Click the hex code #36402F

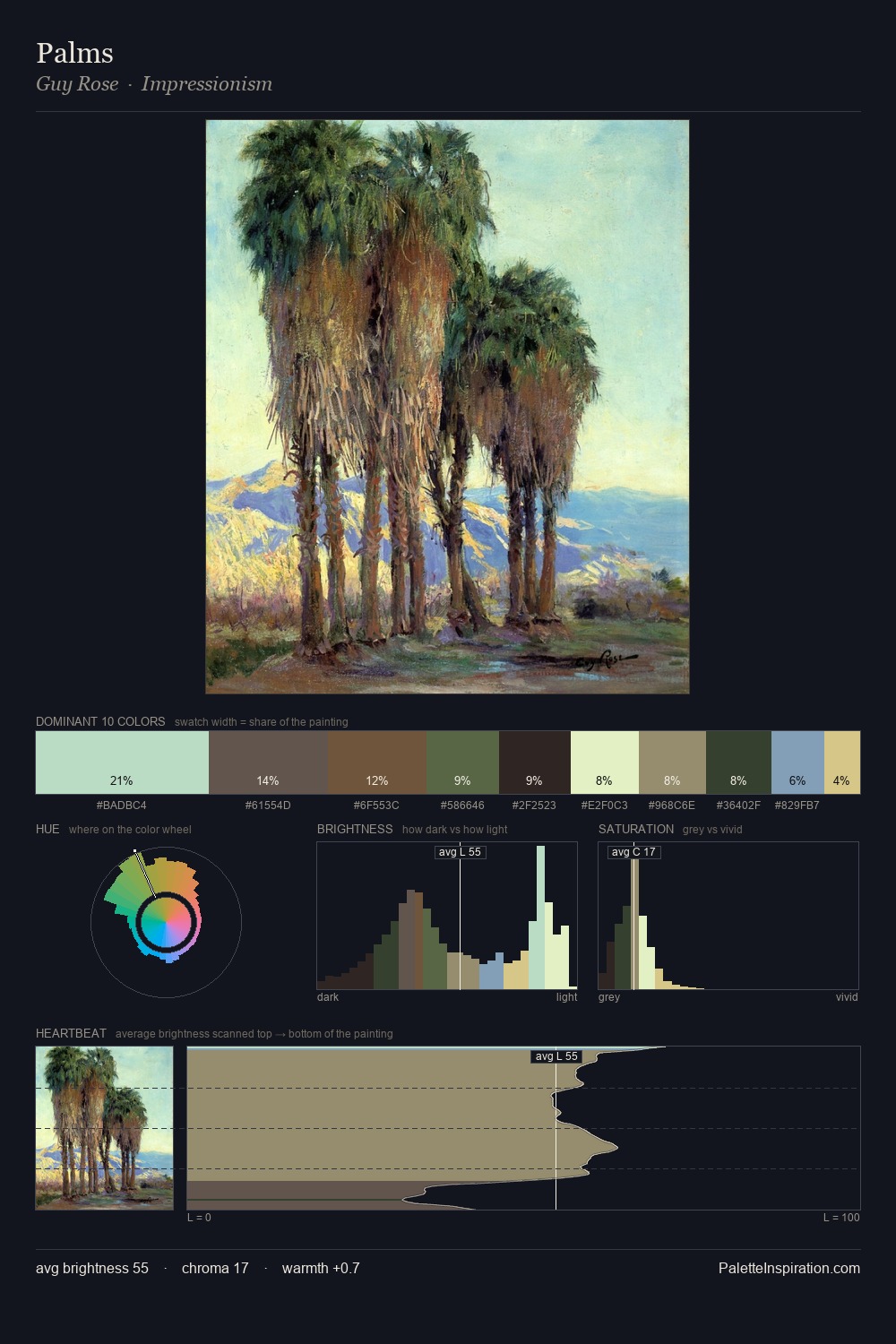tap(738, 806)
